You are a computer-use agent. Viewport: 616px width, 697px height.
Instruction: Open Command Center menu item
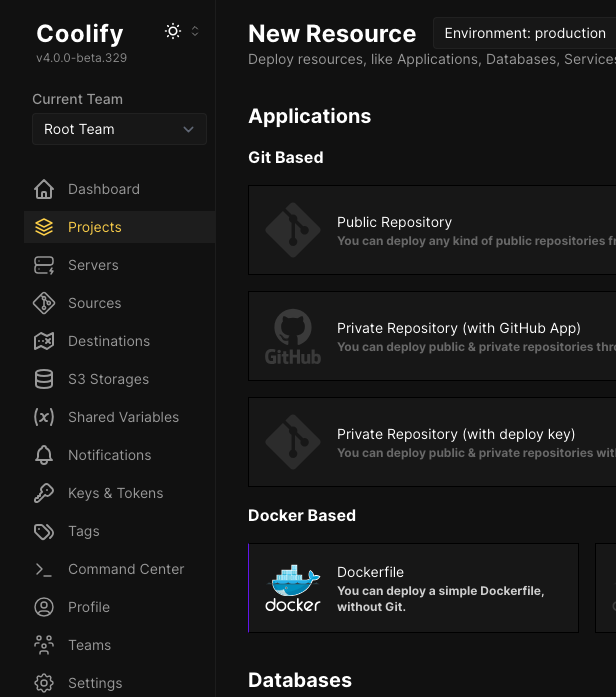coord(120,569)
